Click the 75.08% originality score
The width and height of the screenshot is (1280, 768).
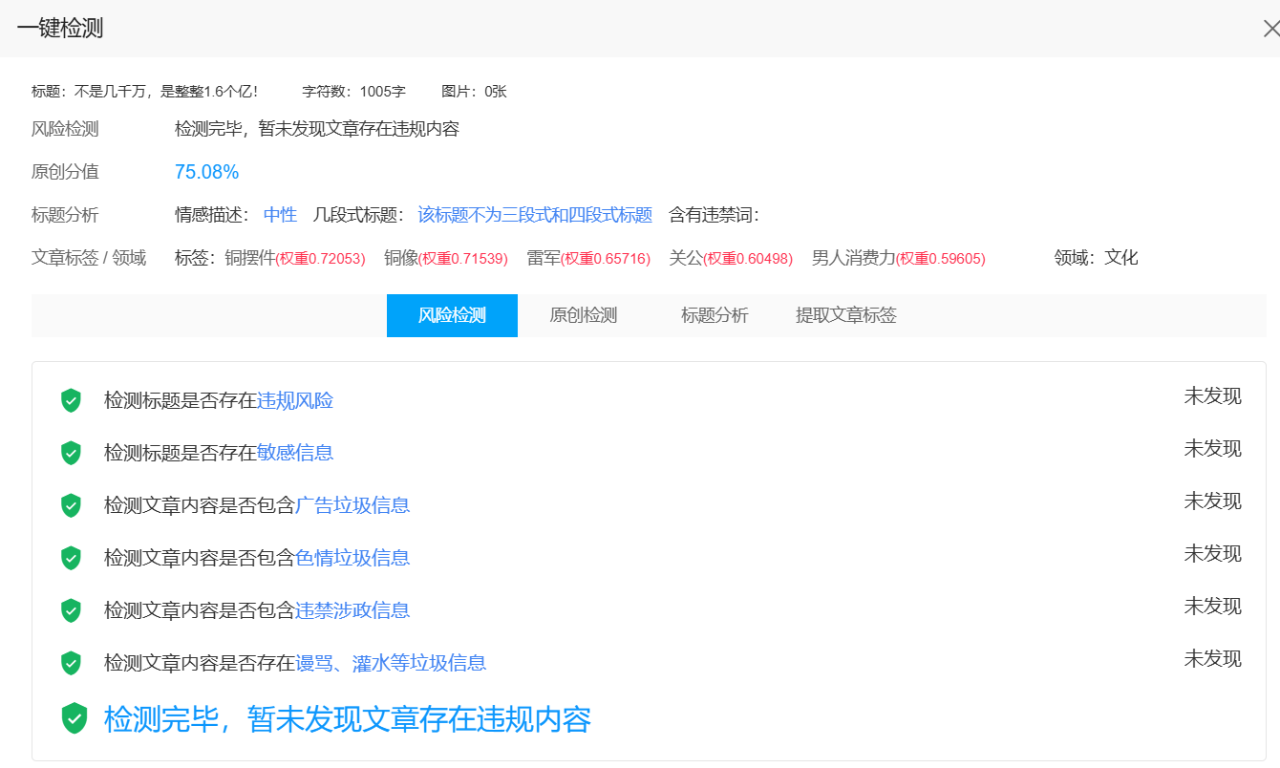tap(206, 171)
